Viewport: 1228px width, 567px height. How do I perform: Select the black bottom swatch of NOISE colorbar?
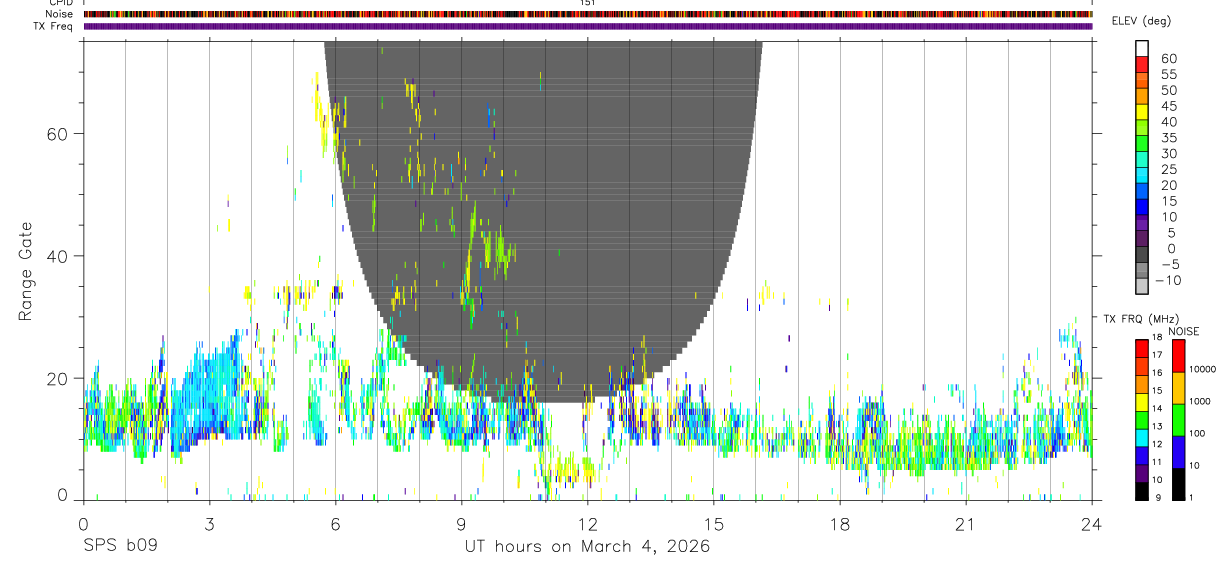click(x=1178, y=483)
